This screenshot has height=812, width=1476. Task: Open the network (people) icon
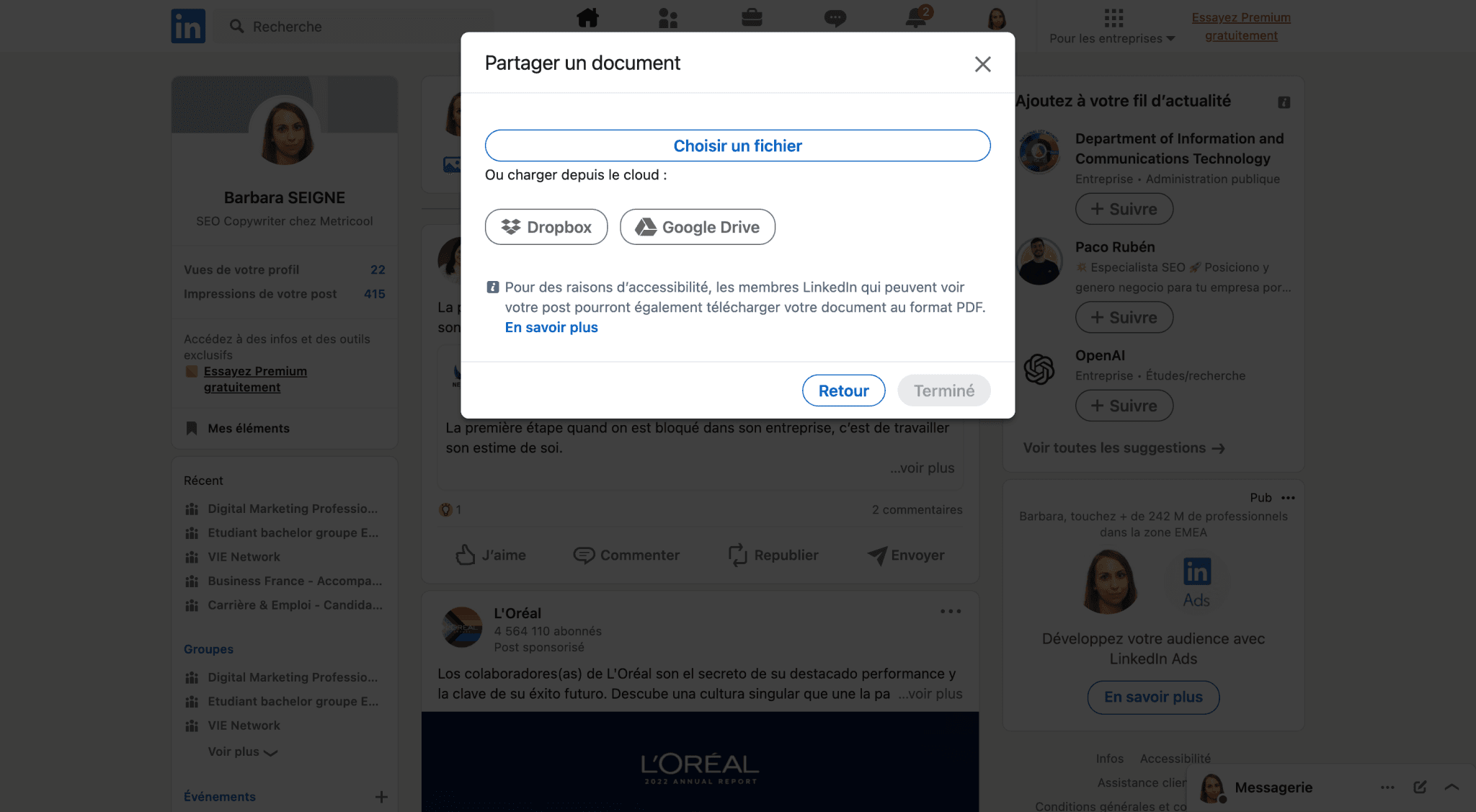(668, 18)
